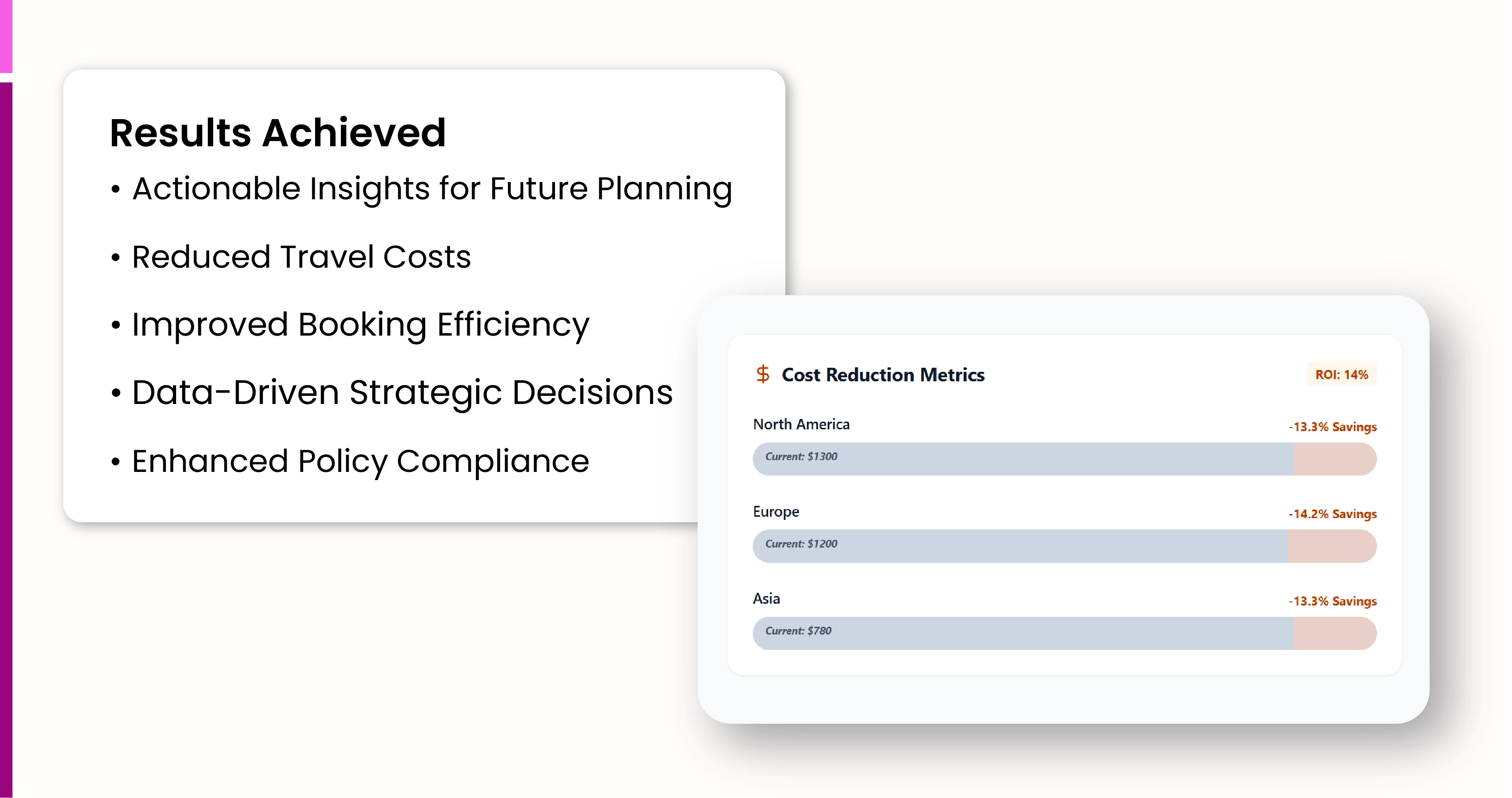Click the Asia region label
The height and width of the screenshot is (798, 1512).
pos(766,598)
